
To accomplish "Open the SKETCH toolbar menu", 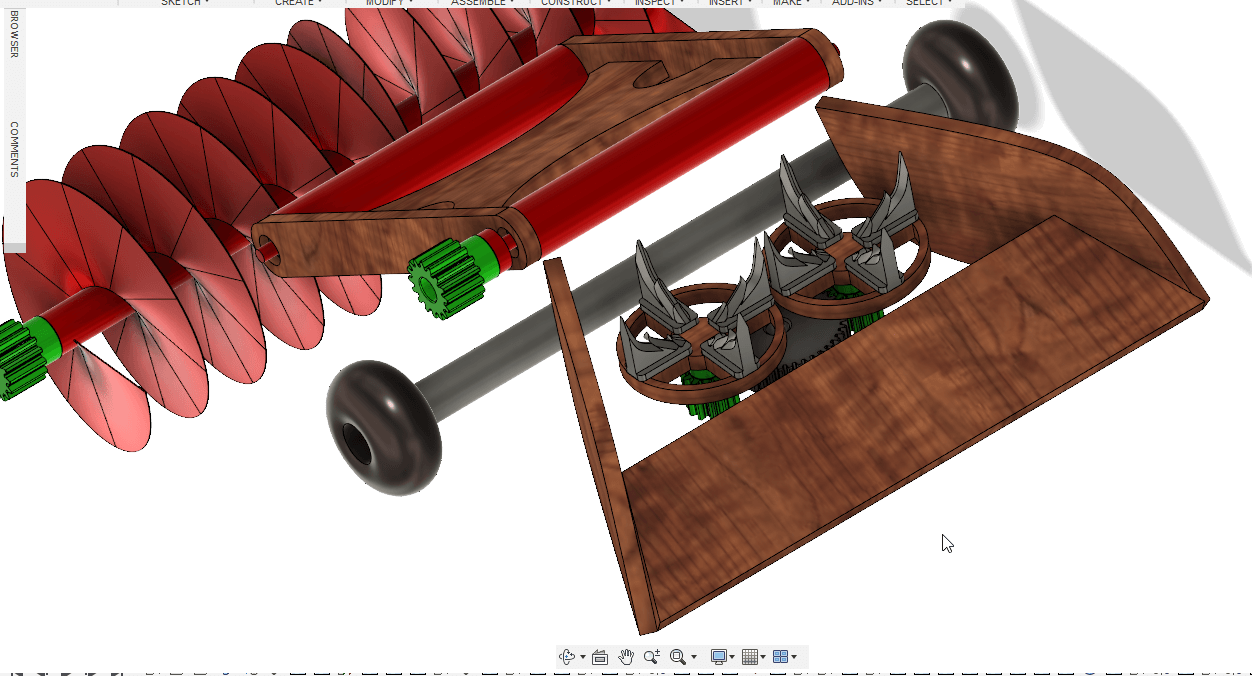I will coord(185,3).
